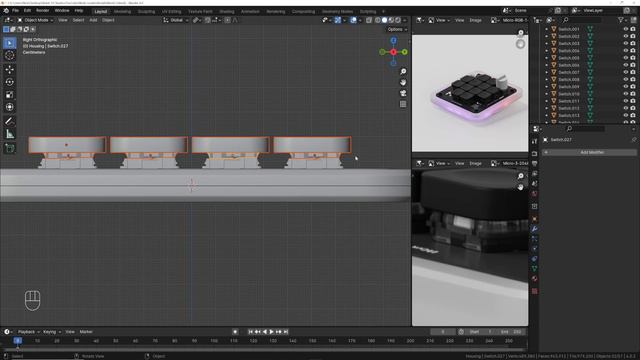The height and width of the screenshot is (360, 640).
Task: Activate the Cursor tool in toolbar
Action: pyautogui.click(x=10, y=56)
